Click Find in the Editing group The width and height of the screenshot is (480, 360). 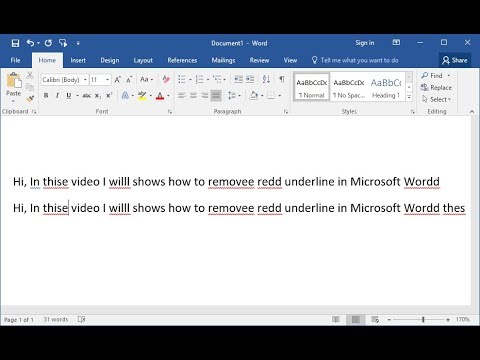pos(436,76)
